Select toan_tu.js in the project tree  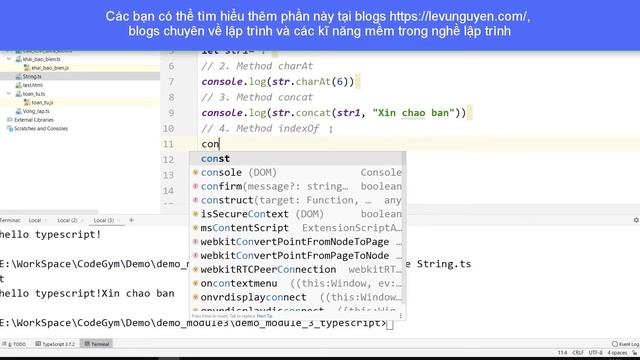pos(42,102)
